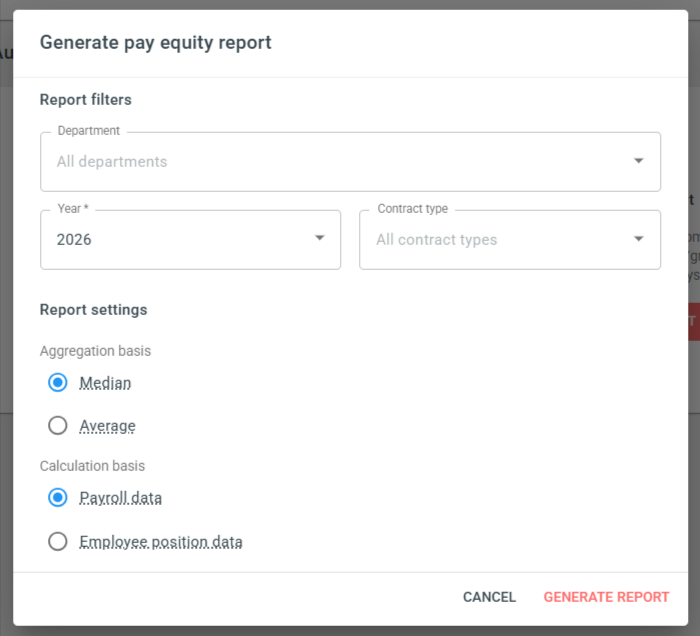Choose the Payroll data radio button

(x=58, y=497)
